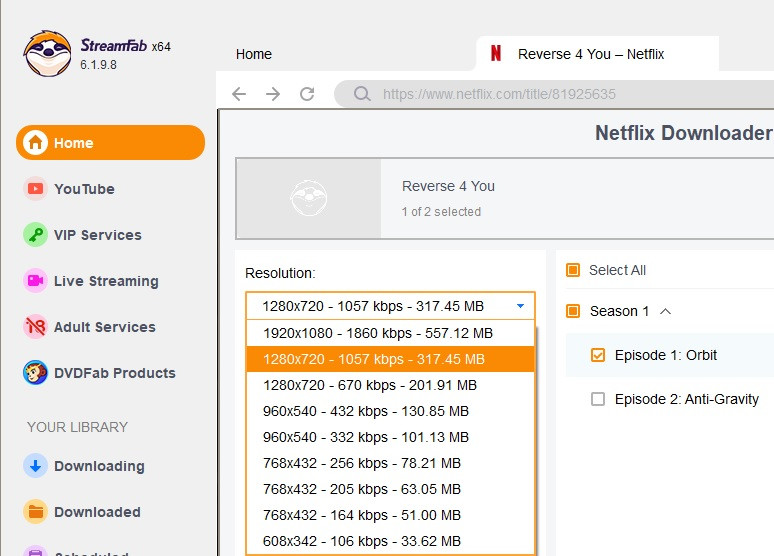Screen dimensions: 774x556
Task: Switch to the Home browser tab
Action: [x=254, y=54]
